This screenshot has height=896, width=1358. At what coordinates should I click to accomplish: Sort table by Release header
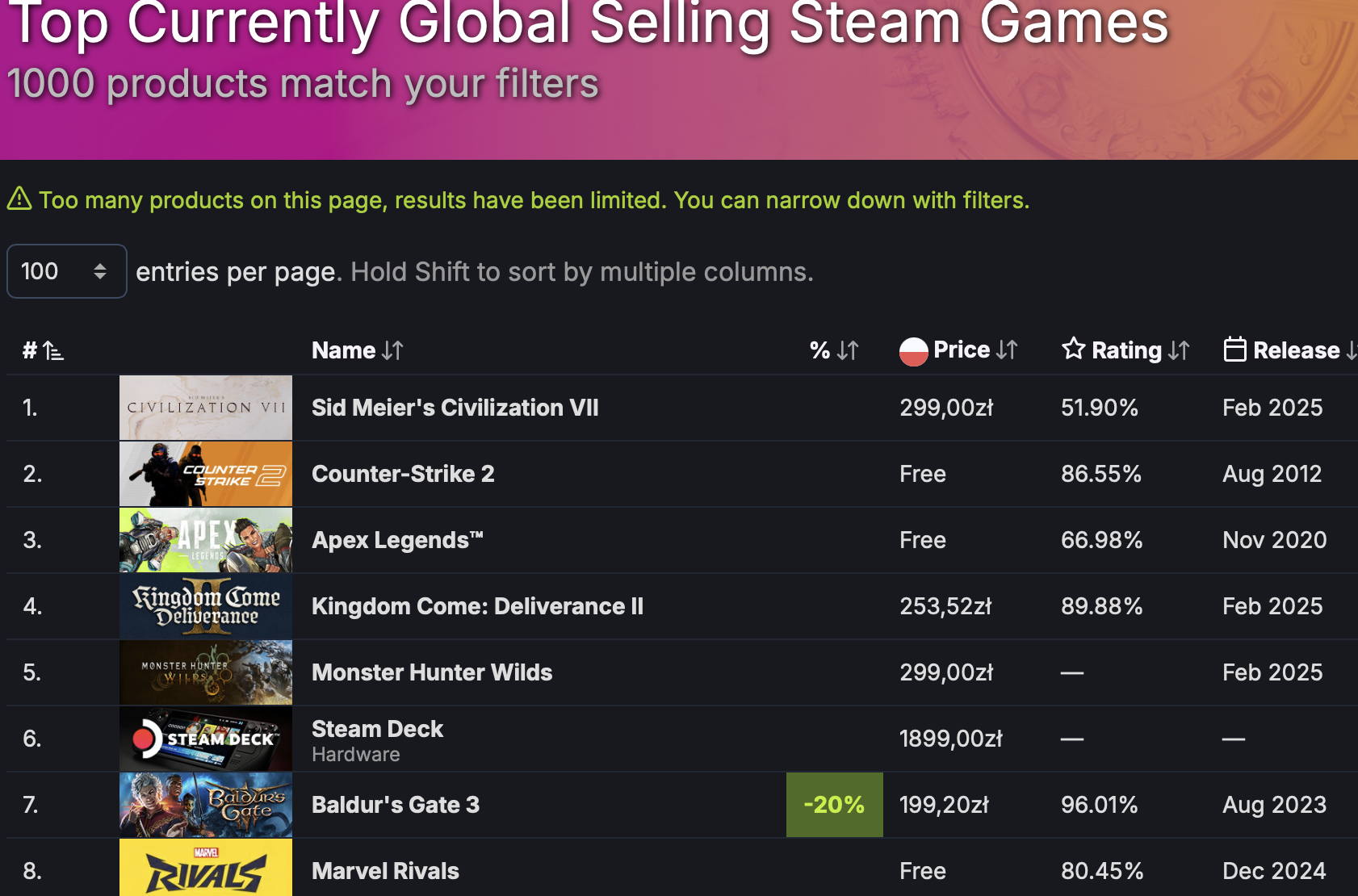[1296, 350]
